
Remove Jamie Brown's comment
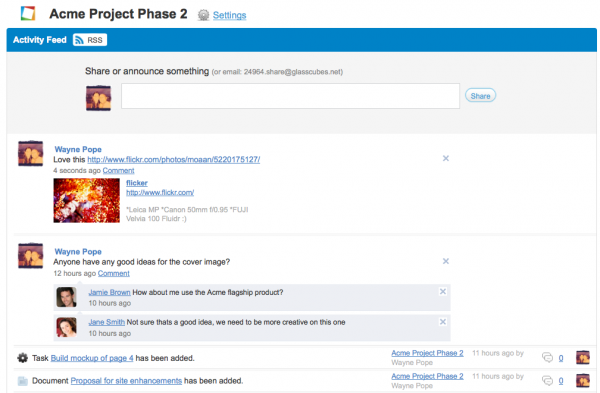443,292
